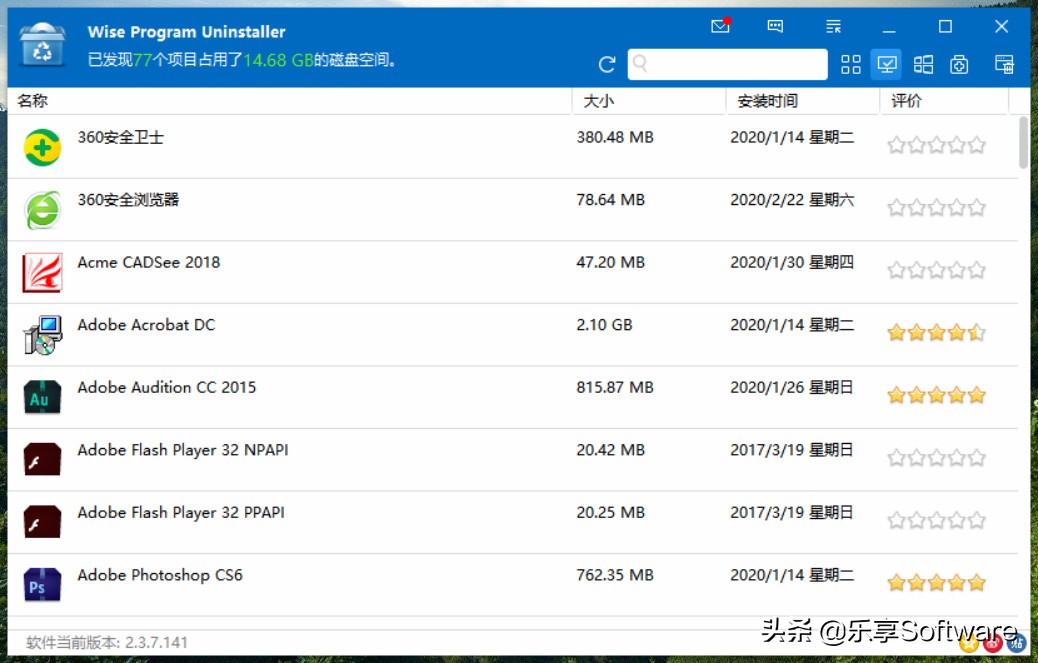Open the mail notification with red badge
Image resolution: width=1038 pixels, height=663 pixels.
[720, 26]
